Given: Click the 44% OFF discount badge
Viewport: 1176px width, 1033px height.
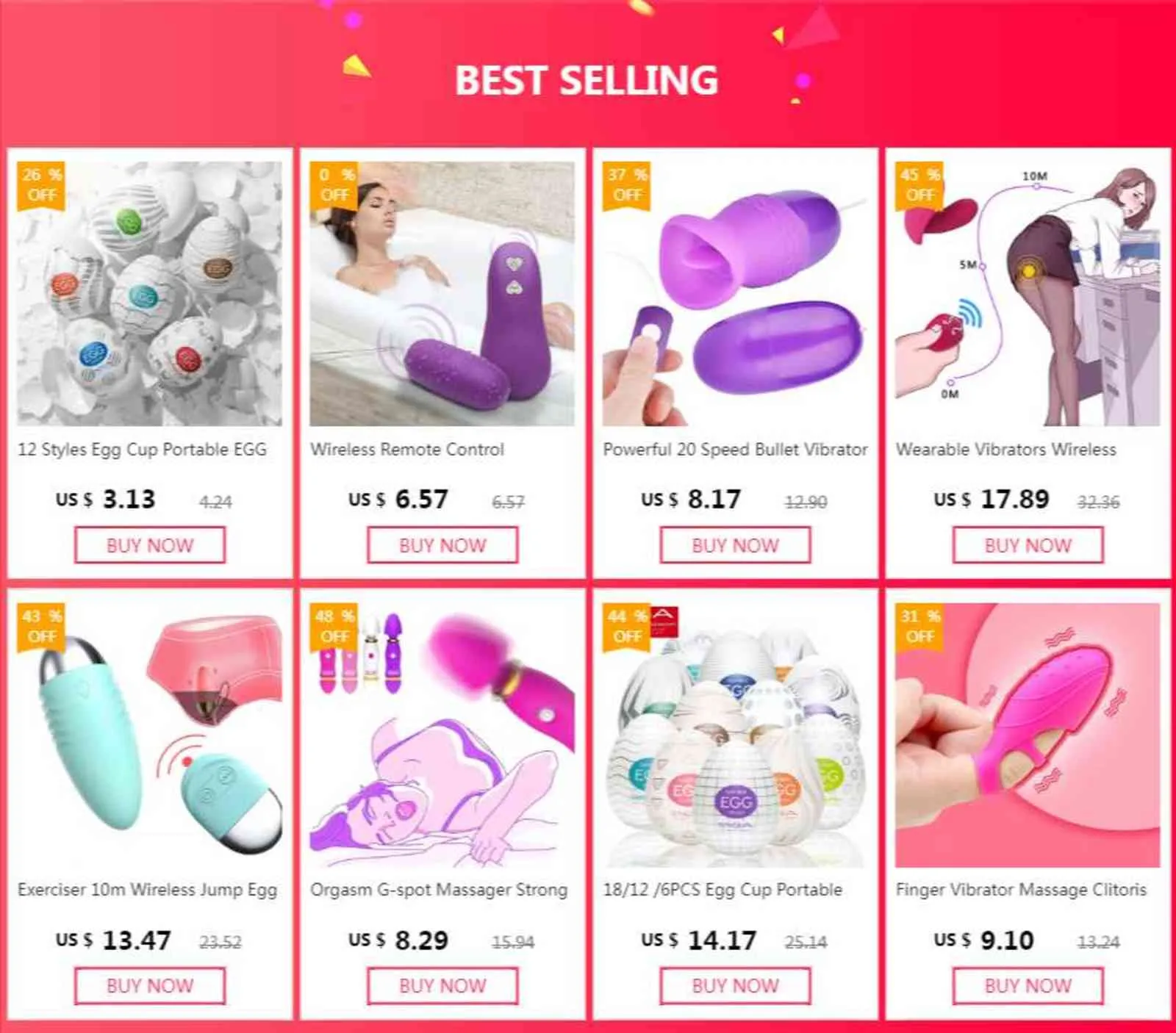Looking at the screenshot, I should click(627, 627).
